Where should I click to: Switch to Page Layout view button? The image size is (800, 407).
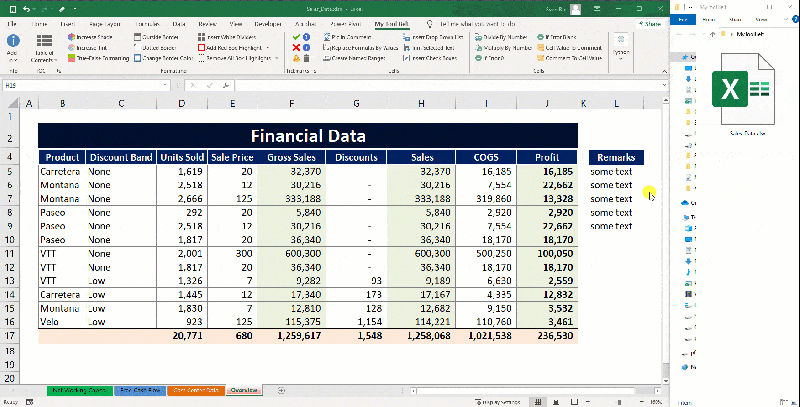pyautogui.click(x=556, y=402)
